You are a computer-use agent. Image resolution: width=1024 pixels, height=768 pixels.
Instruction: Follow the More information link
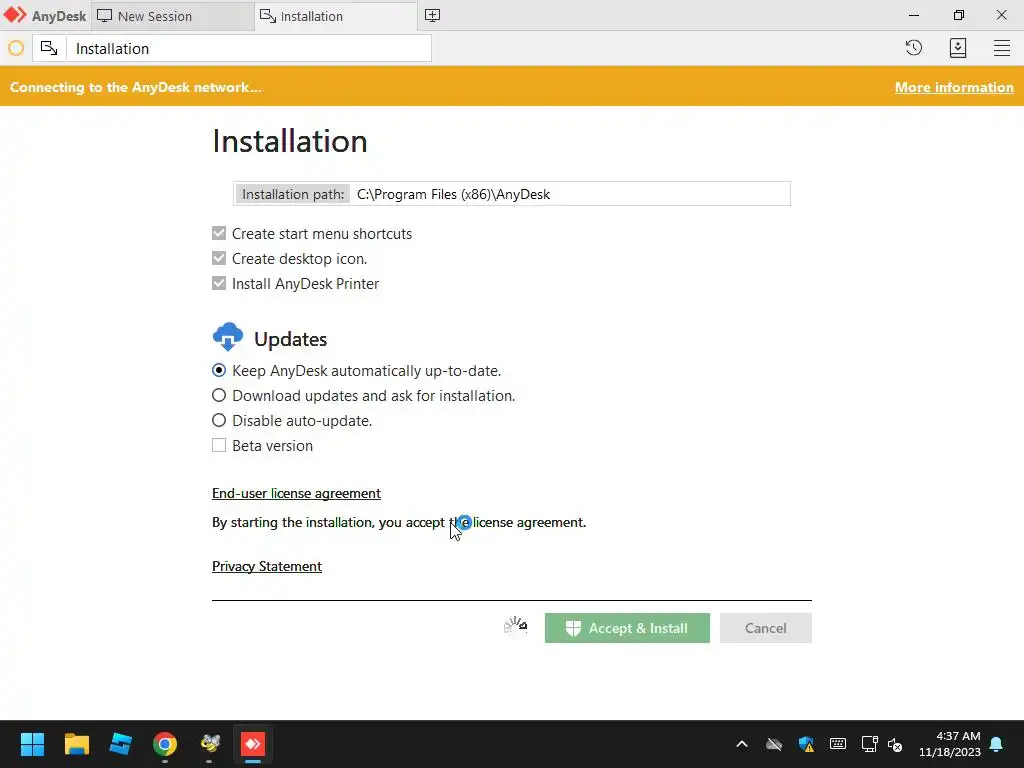tap(954, 87)
